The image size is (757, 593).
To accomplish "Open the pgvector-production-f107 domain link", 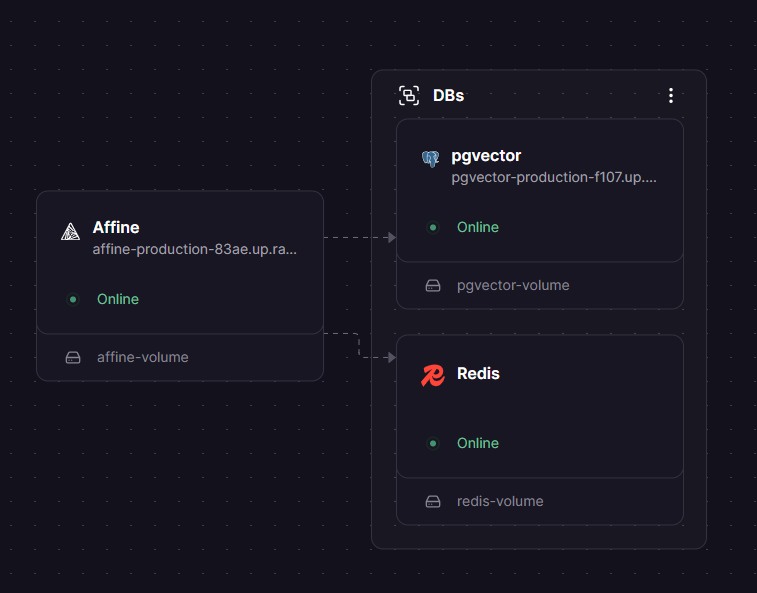I will pyautogui.click(x=554, y=177).
